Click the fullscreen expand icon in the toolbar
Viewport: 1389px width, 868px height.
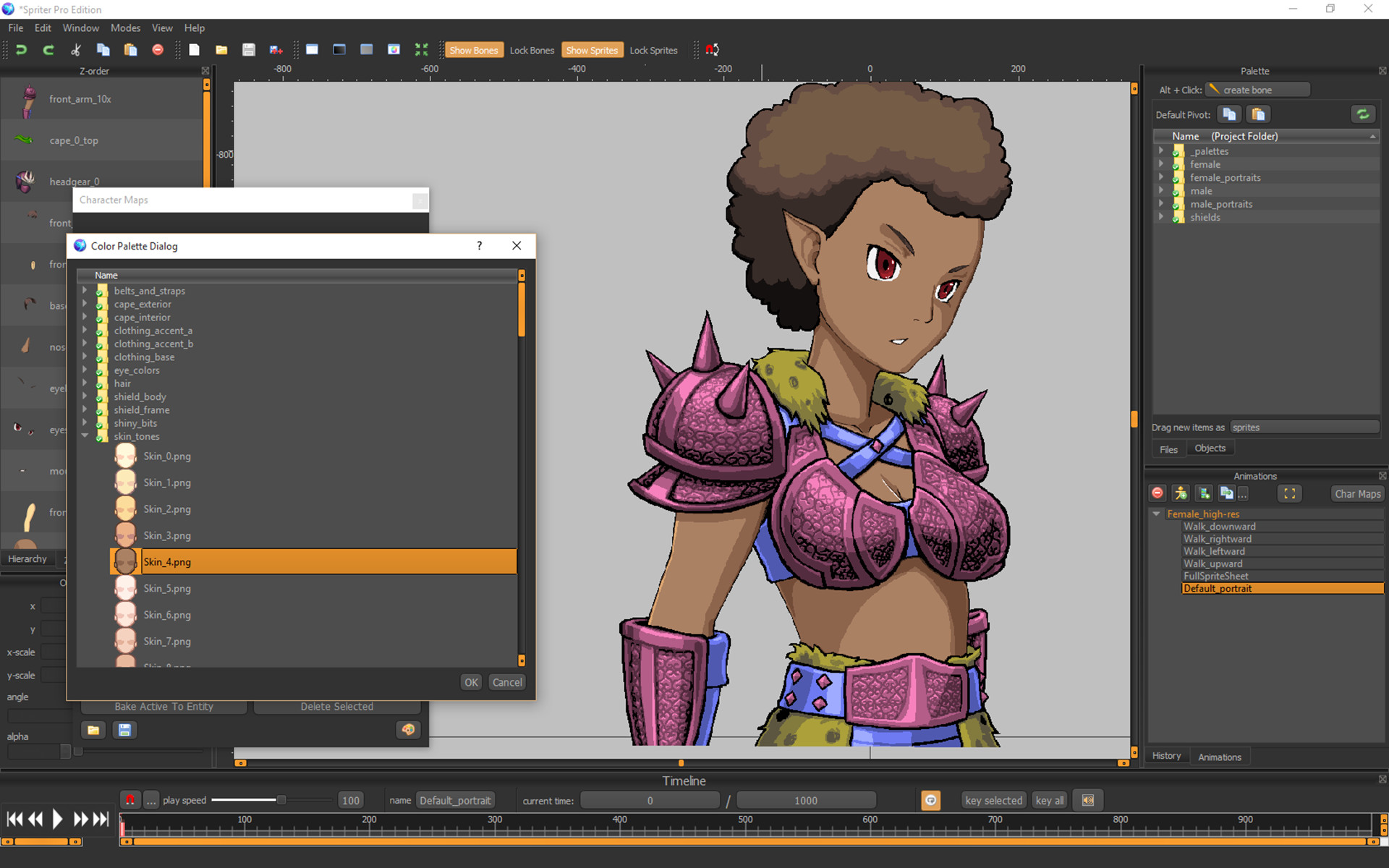(x=421, y=49)
